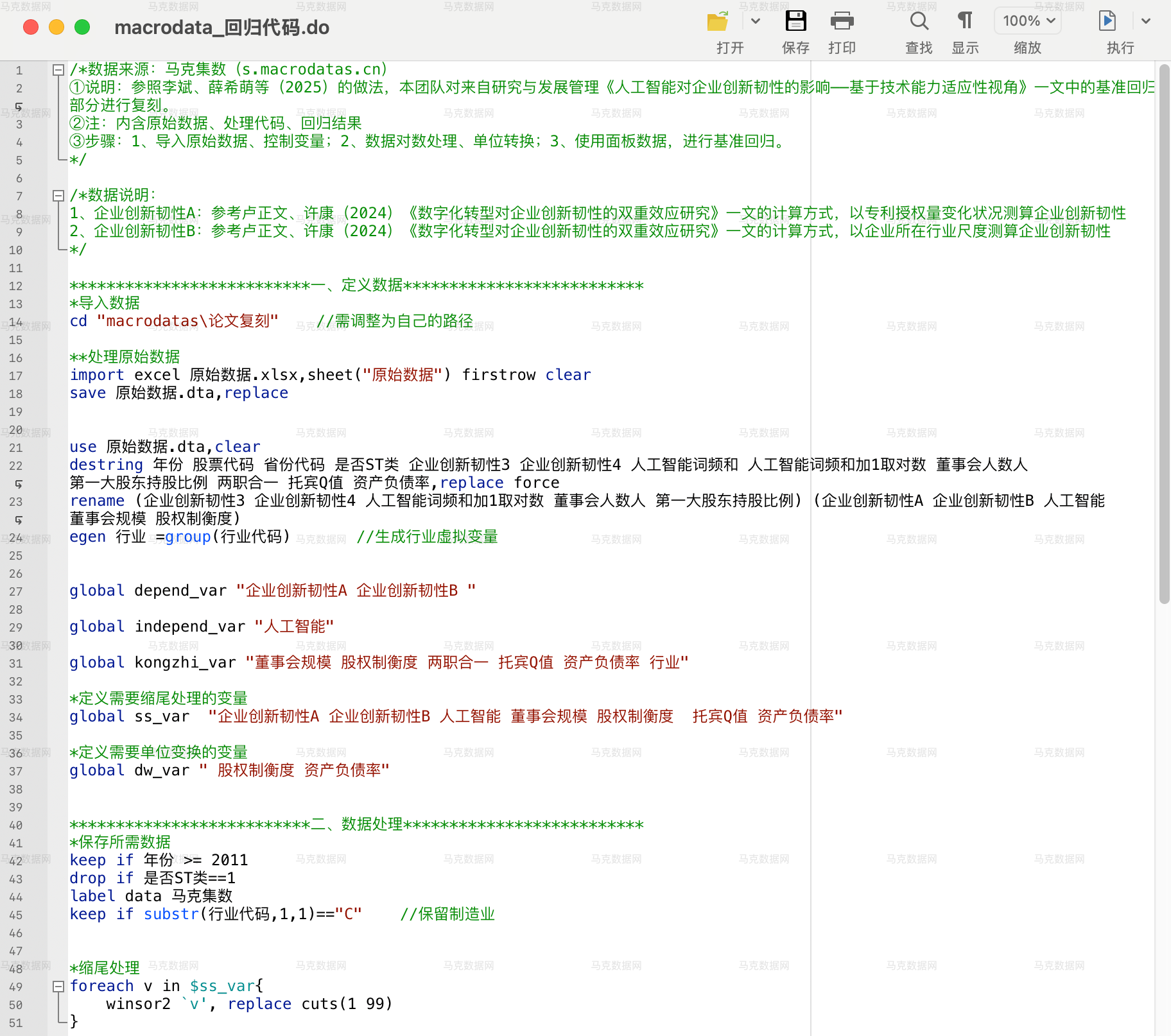Run the do-file with the Execute icon

click(1107, 22)
